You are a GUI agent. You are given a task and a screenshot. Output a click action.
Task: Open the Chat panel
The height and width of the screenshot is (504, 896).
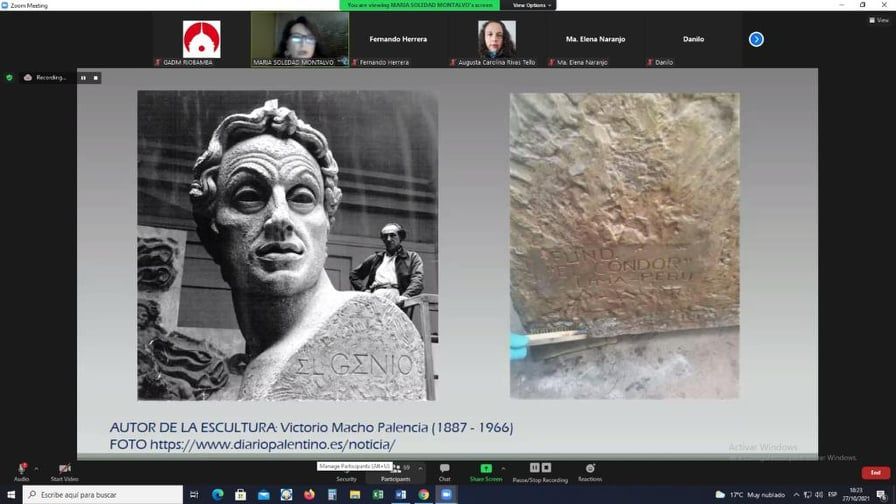pos(444,470)
